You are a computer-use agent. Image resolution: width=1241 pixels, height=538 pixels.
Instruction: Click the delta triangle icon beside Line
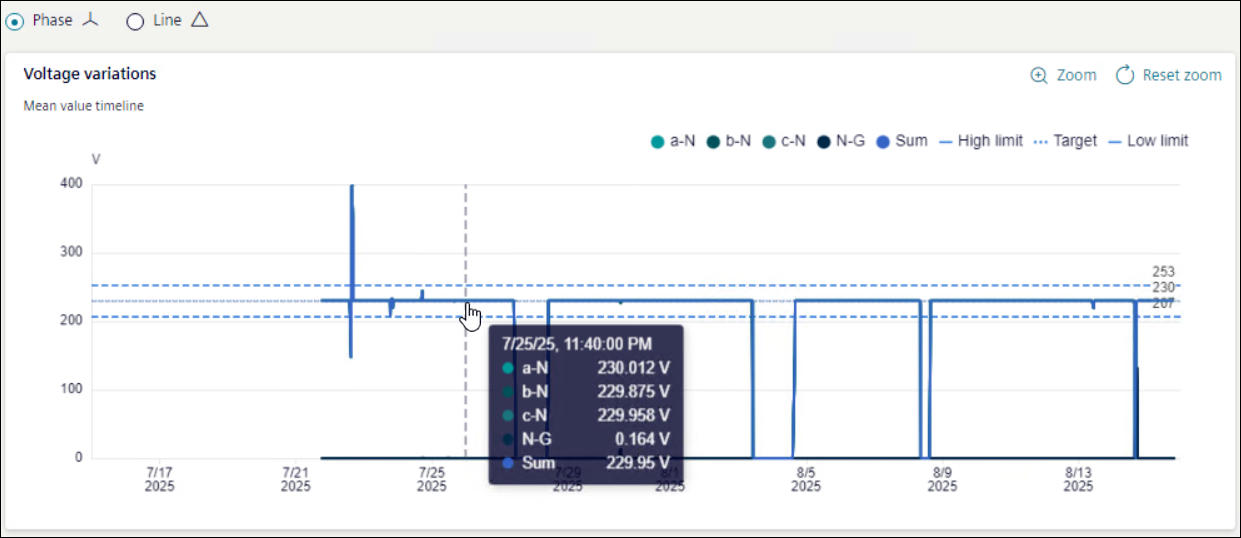coord(199,20)
